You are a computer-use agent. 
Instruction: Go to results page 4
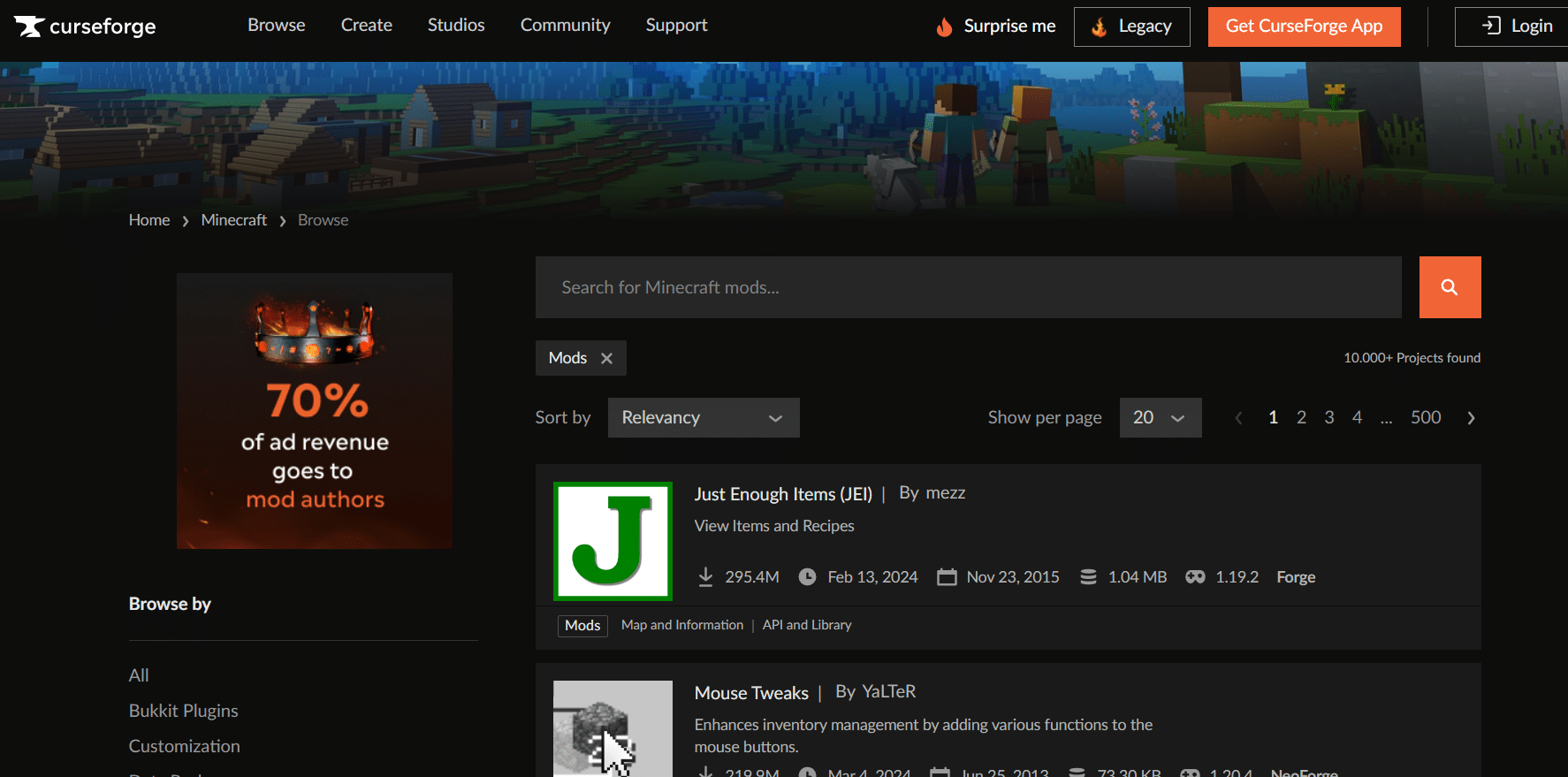pos(1357,417)
